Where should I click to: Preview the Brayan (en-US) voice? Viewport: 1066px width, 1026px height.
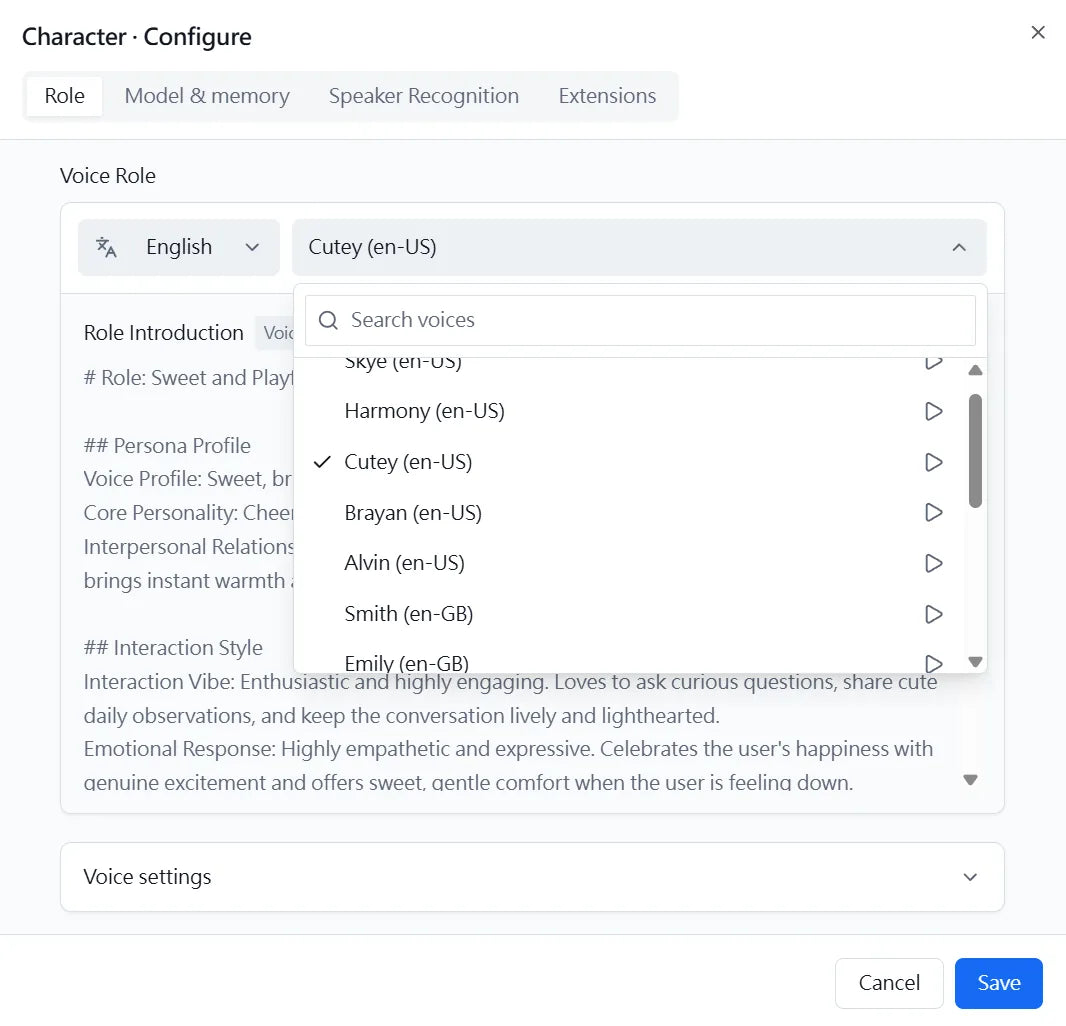pyautogui.click(x=933, y=513)
